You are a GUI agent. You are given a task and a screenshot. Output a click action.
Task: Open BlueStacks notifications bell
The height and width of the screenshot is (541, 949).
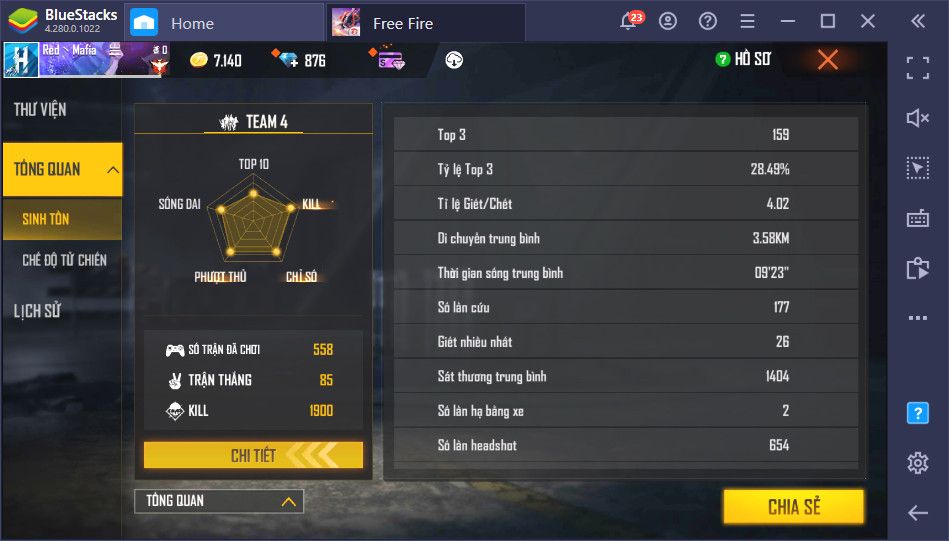(629, 22)
